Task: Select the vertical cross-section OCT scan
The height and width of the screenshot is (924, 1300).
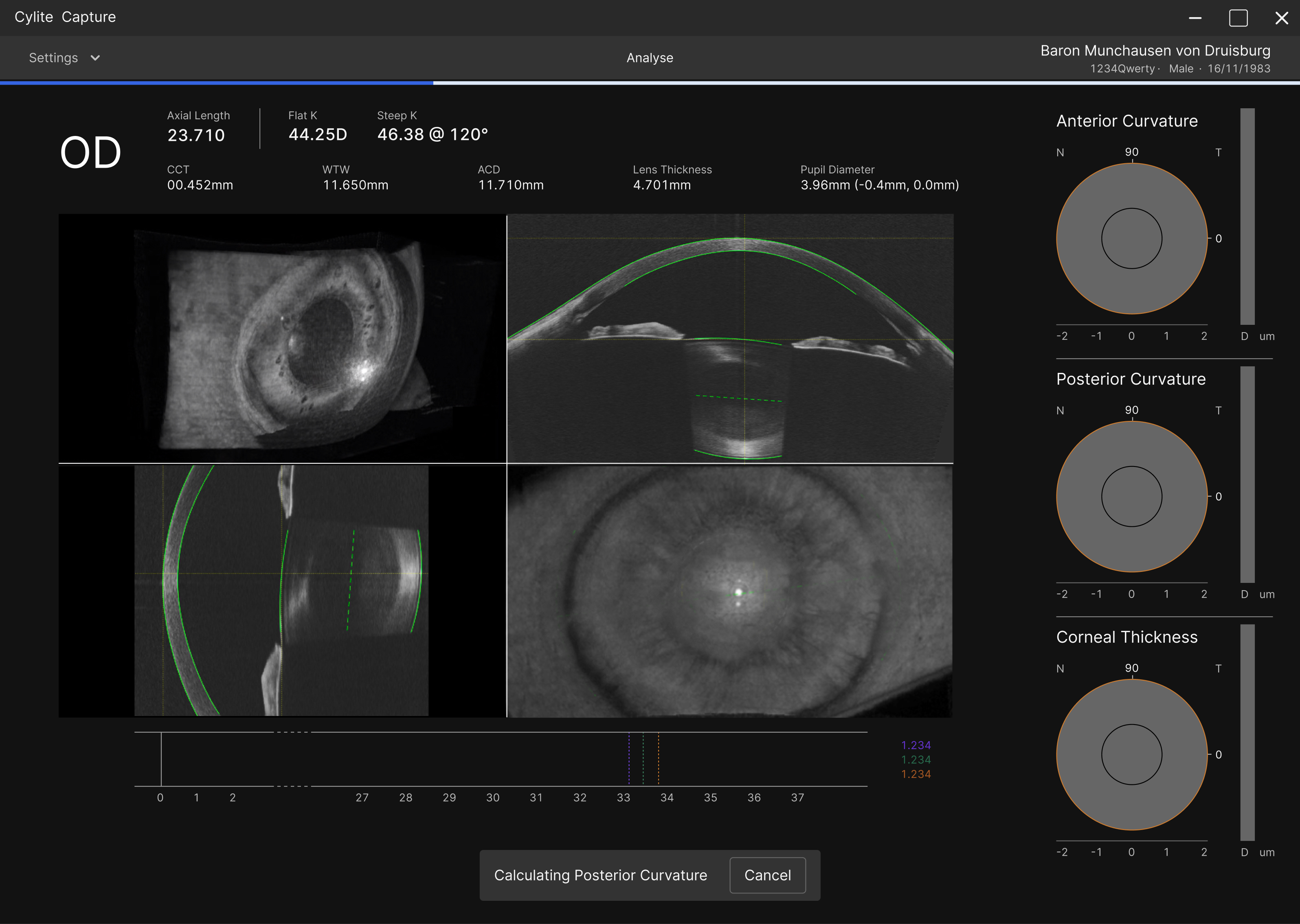Action: [282, 590]
